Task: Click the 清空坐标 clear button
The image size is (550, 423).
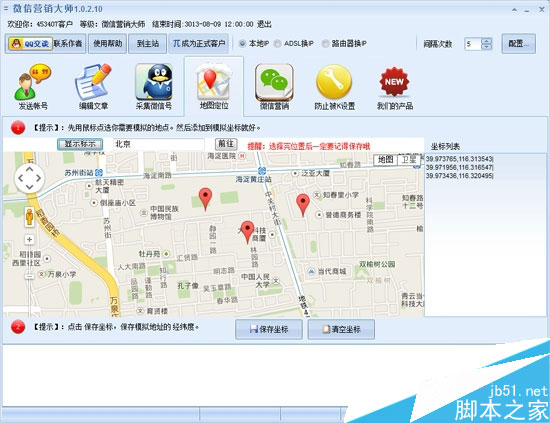Action: [341, 329]
